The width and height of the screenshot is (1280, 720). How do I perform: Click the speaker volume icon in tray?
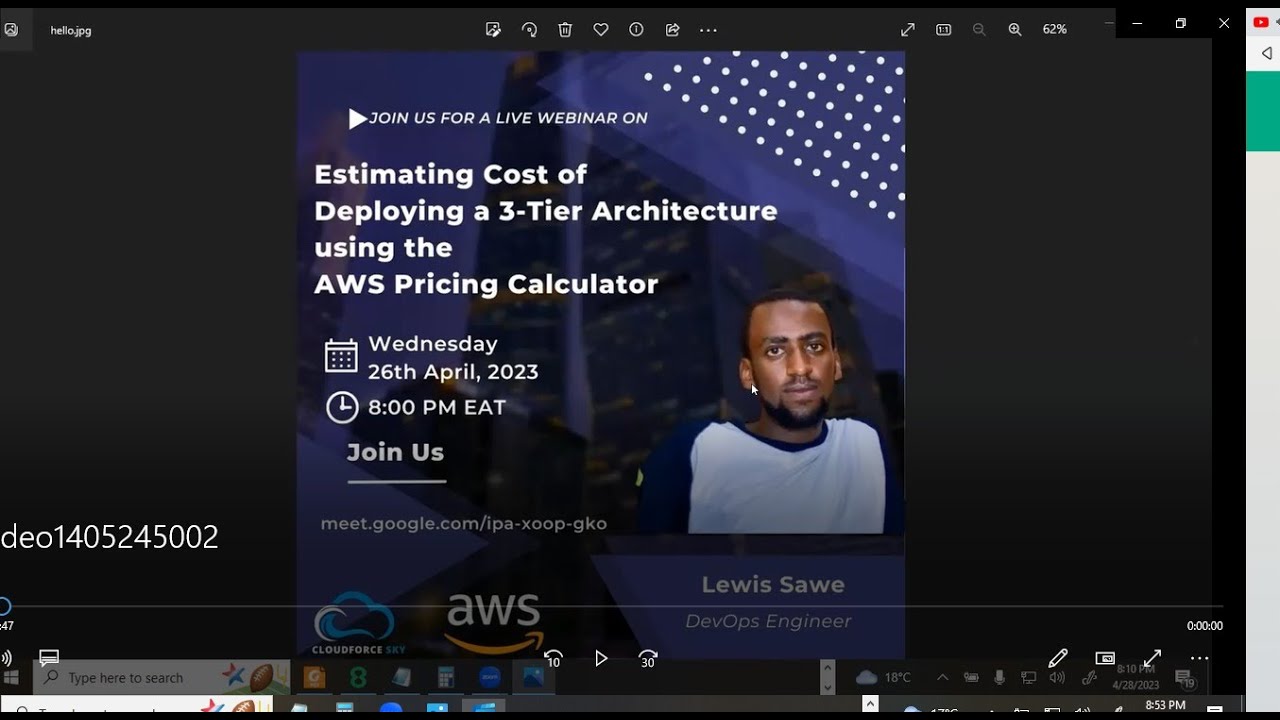(1057, 678)
